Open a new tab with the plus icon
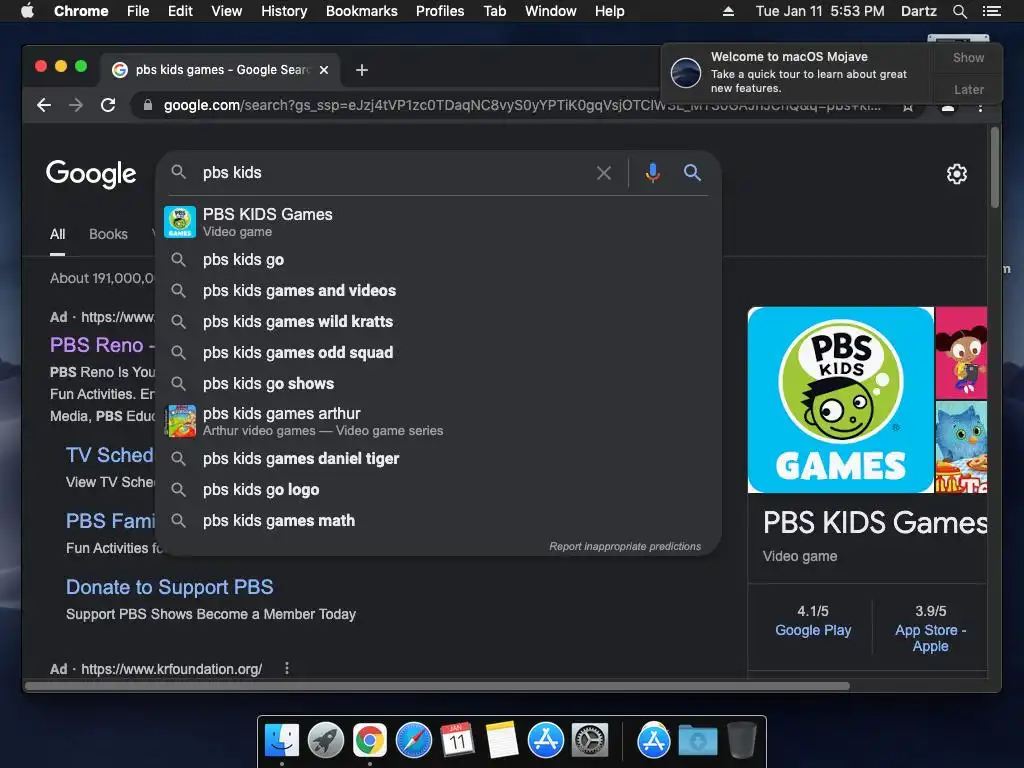Screen dimensions: 1024x768 [362, 70]
